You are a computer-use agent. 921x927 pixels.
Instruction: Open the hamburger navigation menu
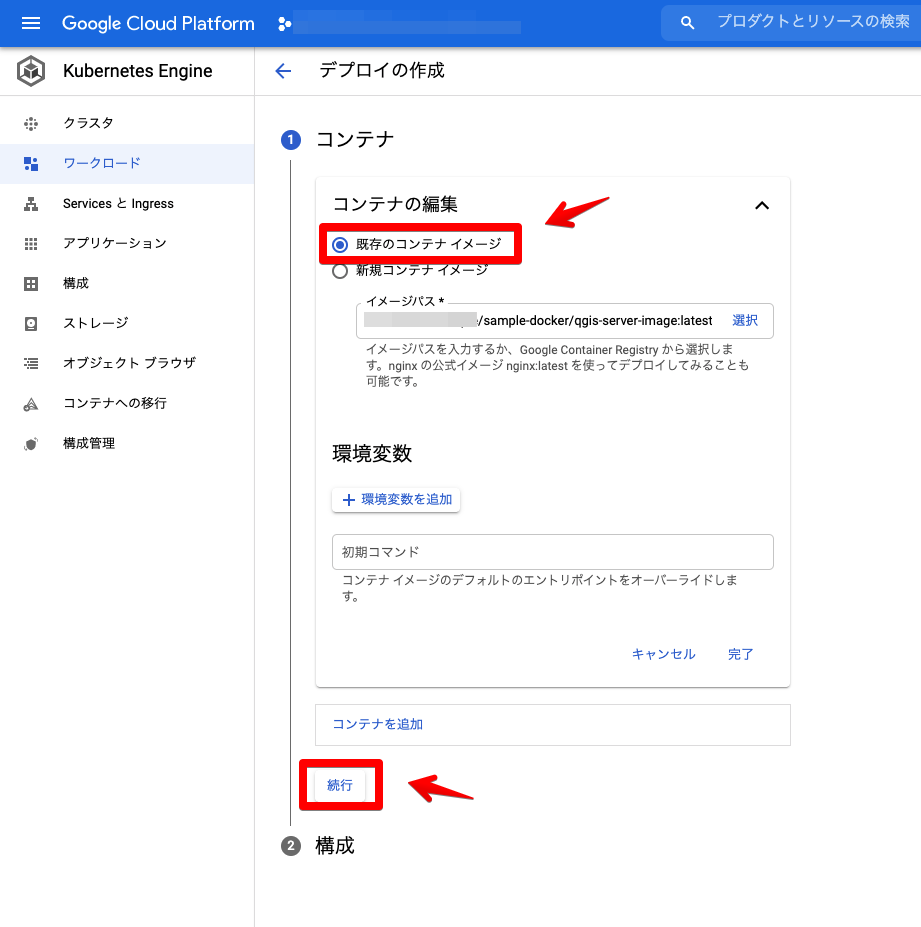click(31, 23)
